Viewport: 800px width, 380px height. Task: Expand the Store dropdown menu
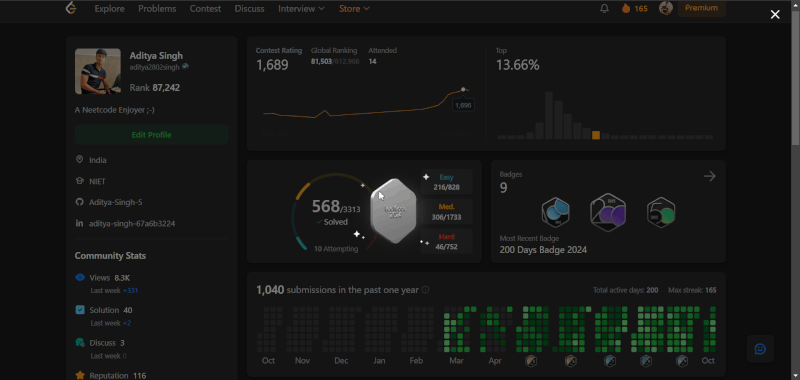354,9
